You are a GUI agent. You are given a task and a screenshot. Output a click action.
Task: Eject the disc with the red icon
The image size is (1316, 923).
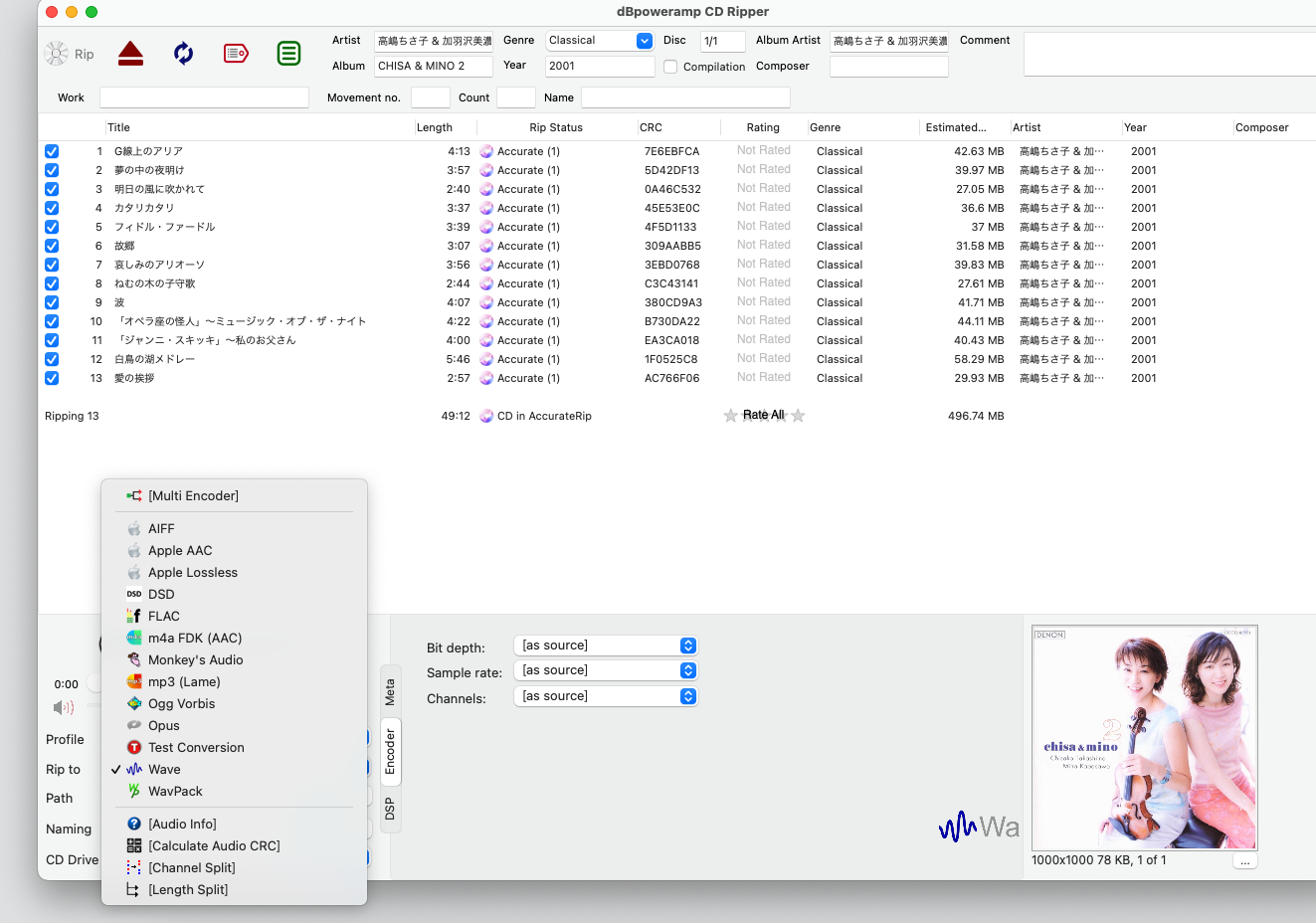[130, 54]
